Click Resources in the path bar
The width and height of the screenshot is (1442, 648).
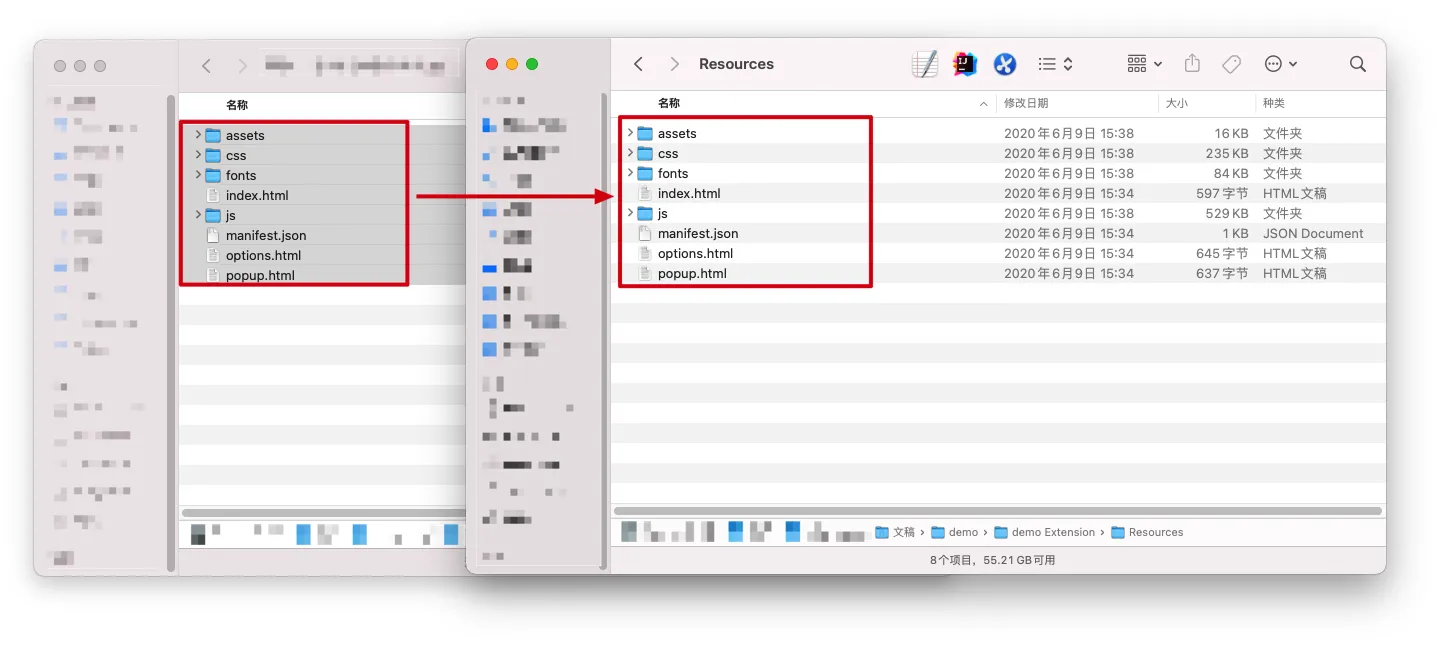point(1147,532)
